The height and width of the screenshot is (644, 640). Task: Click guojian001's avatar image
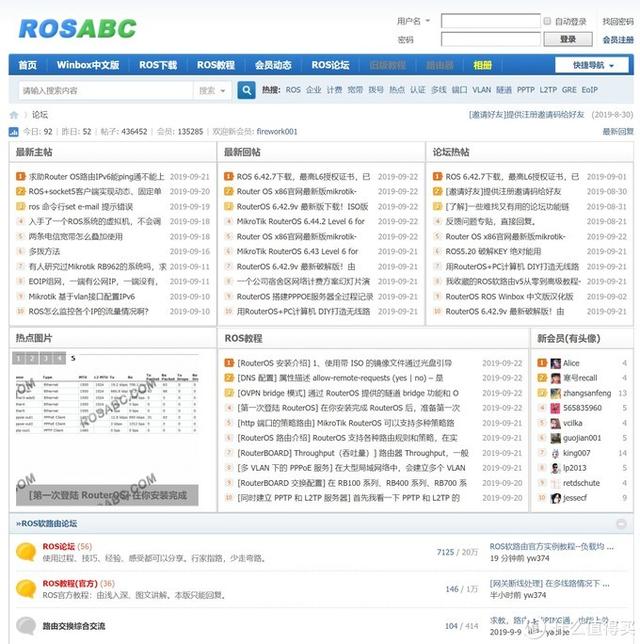tap(555, 438)
